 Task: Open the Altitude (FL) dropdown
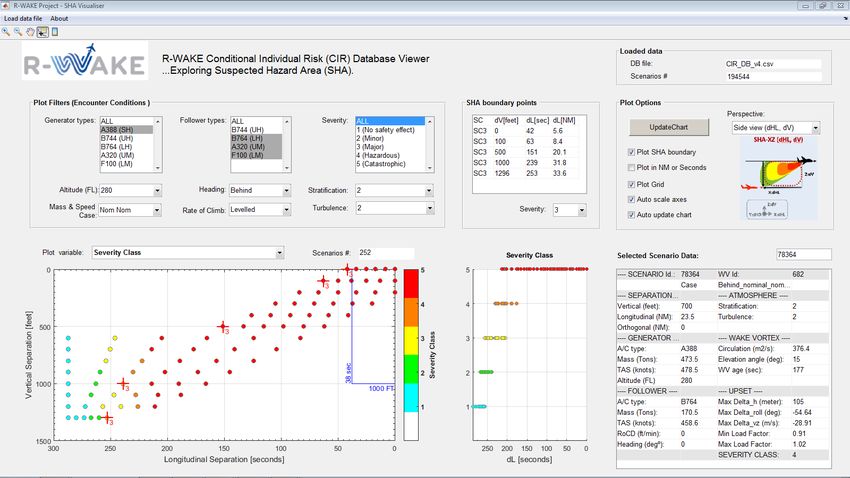(x=130, y=190)
